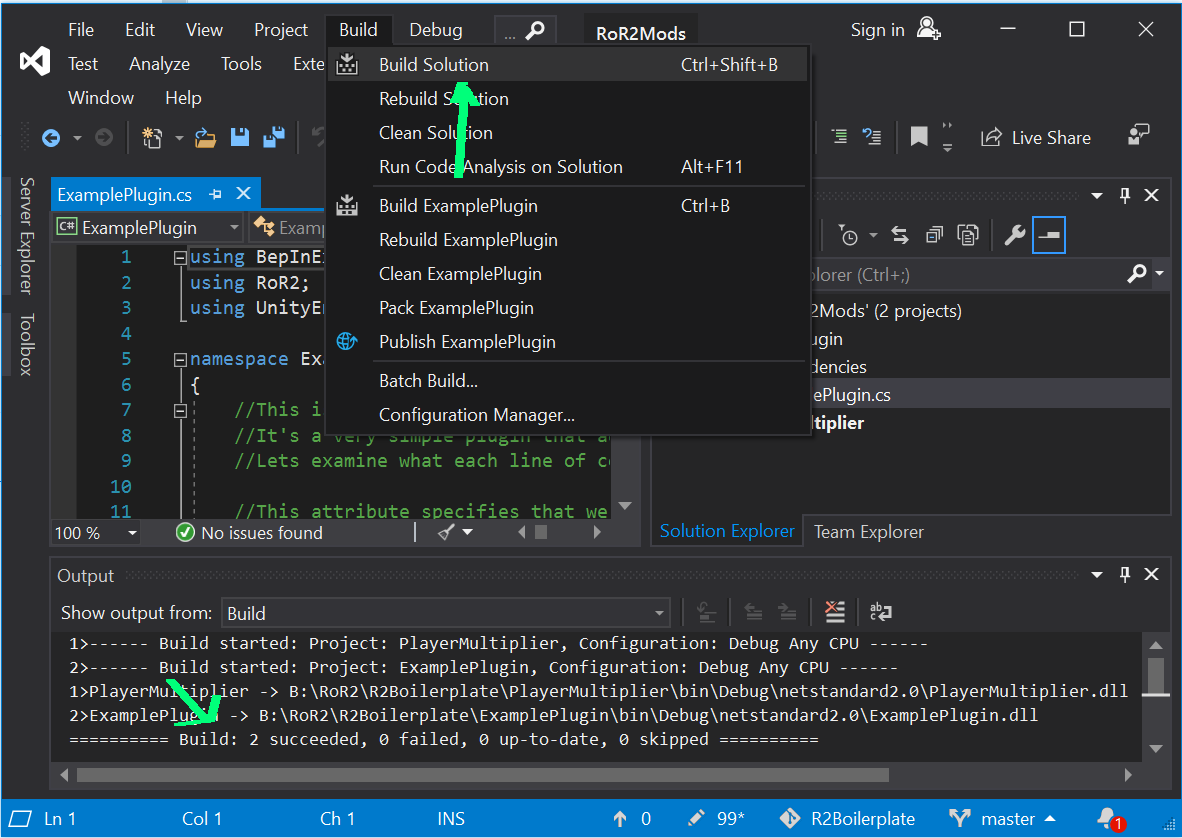
Task: Open the New Project dropdown arrow
Action: coord(179,139)
